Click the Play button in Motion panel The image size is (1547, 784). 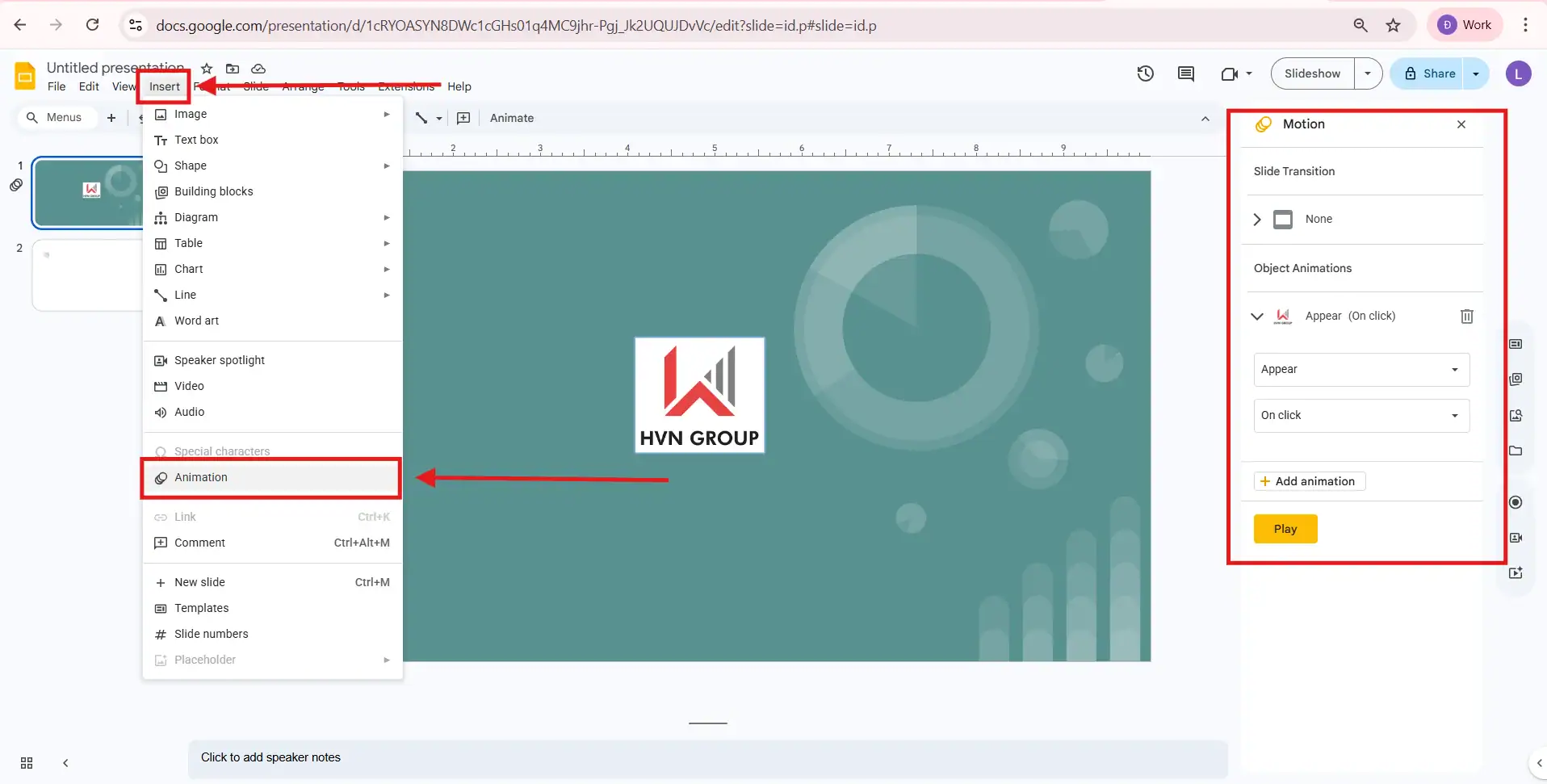1285,529
